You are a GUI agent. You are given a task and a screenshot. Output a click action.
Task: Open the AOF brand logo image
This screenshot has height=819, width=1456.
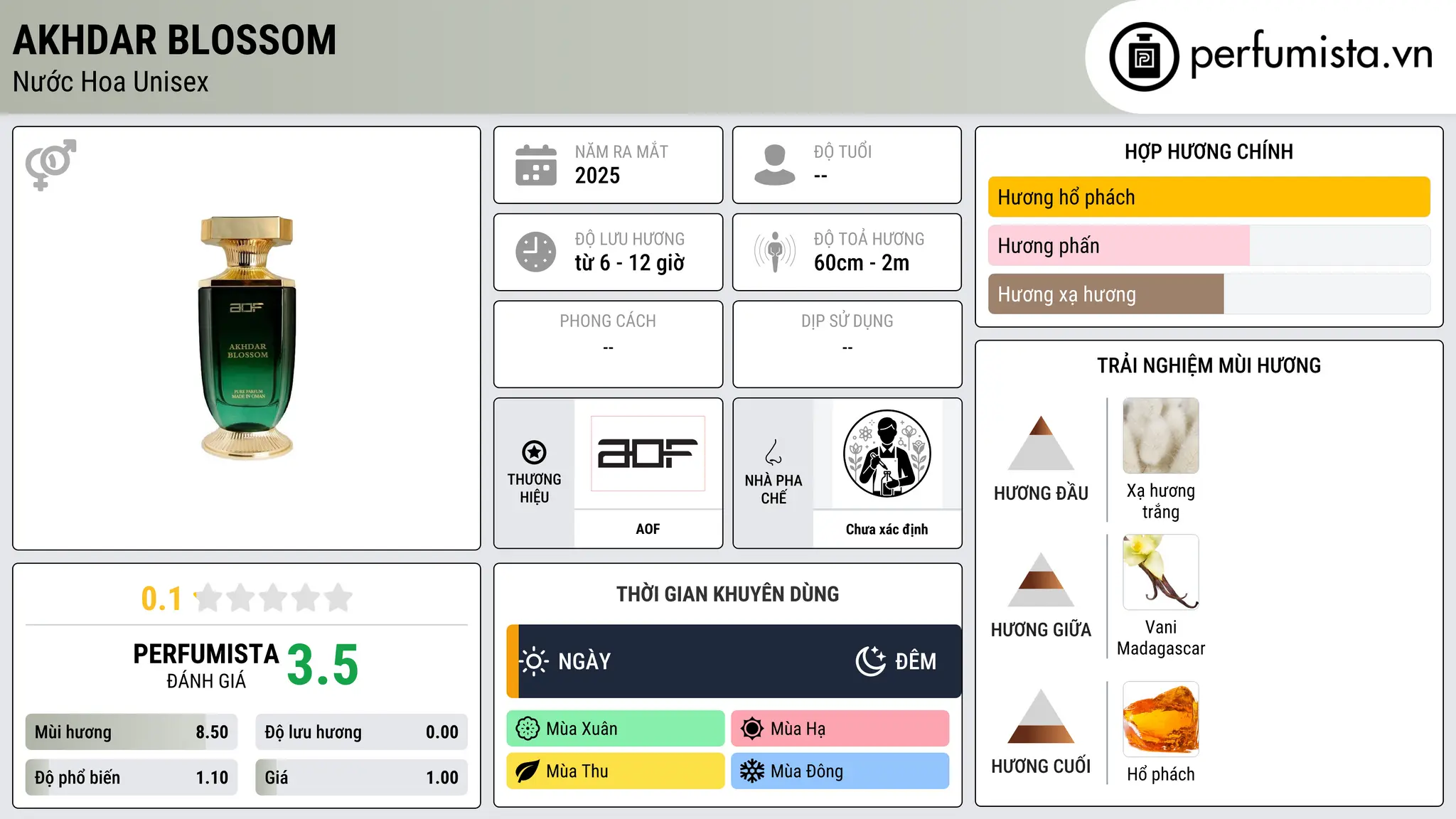click(x=648, y=454)
